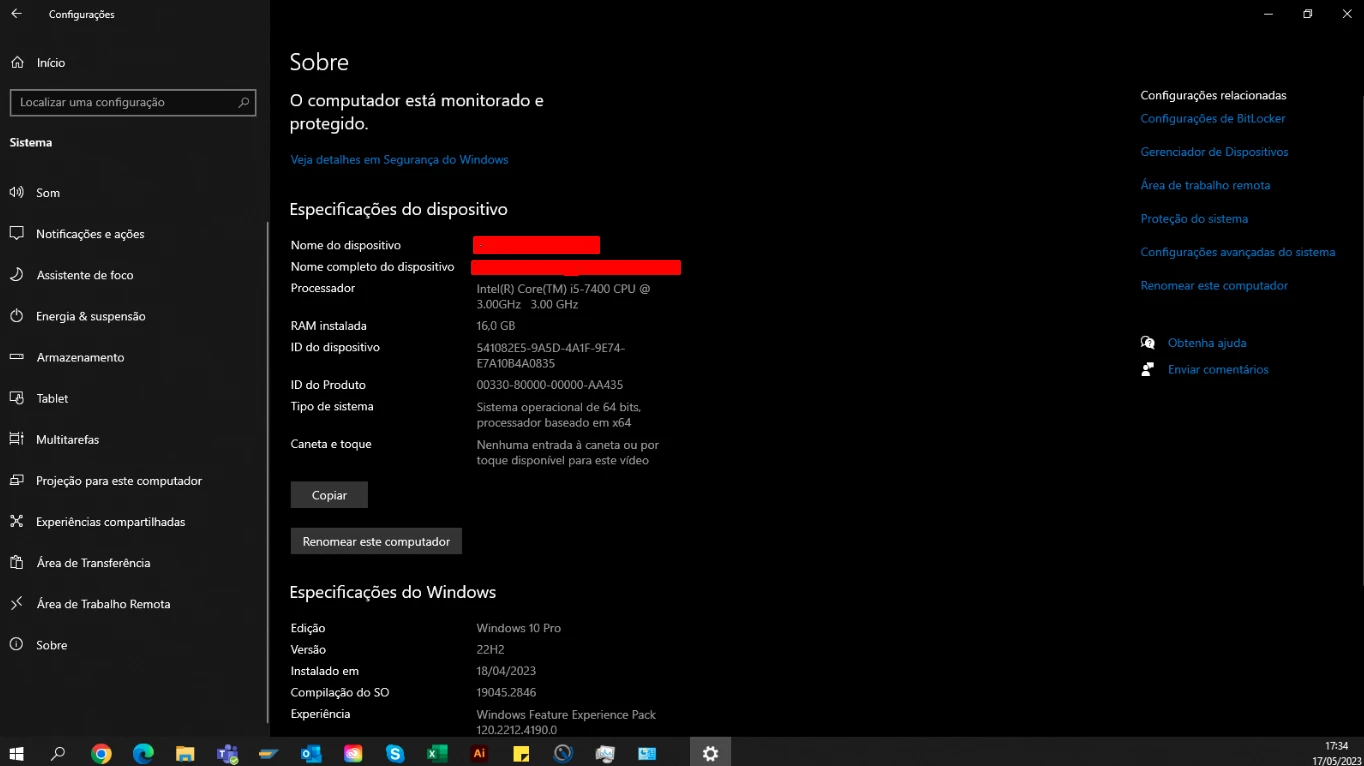Click the Notificações e ações icon

point(16,233)
